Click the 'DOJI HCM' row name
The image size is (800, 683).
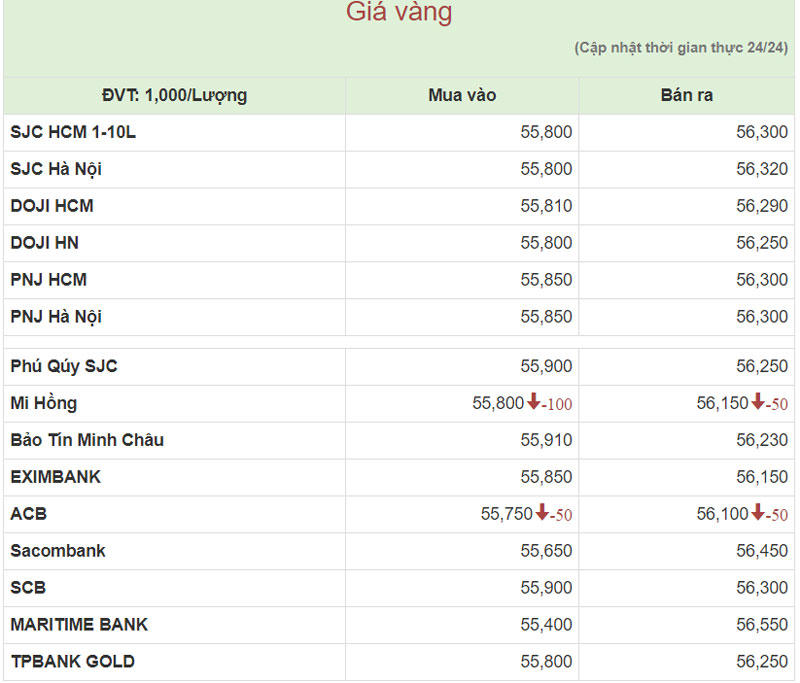(52, 206)
